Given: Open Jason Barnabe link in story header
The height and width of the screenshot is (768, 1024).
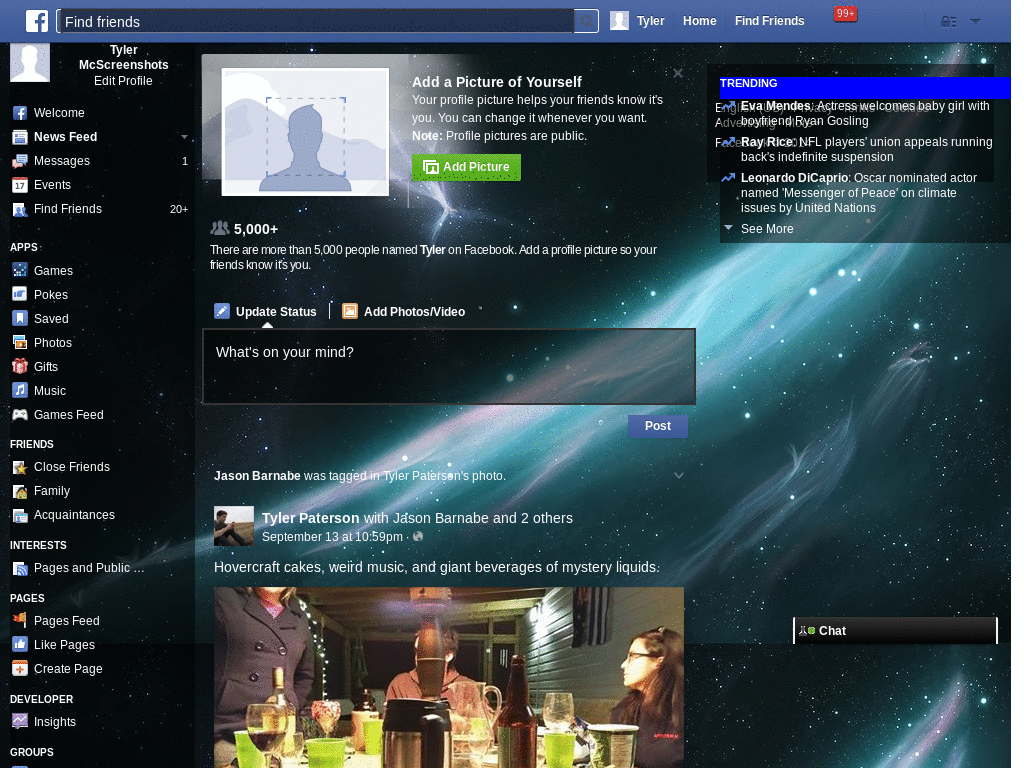Looking at the screenshot, I should pos(257,476).
